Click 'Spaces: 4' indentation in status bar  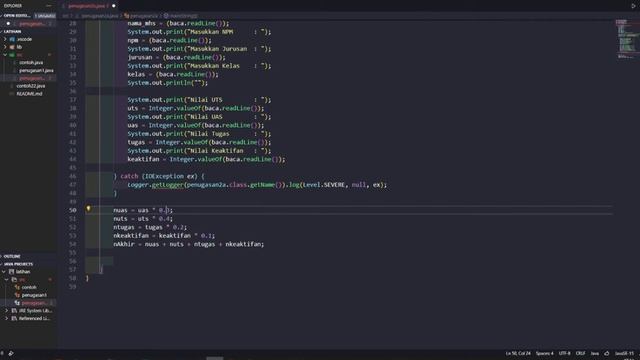544,353
